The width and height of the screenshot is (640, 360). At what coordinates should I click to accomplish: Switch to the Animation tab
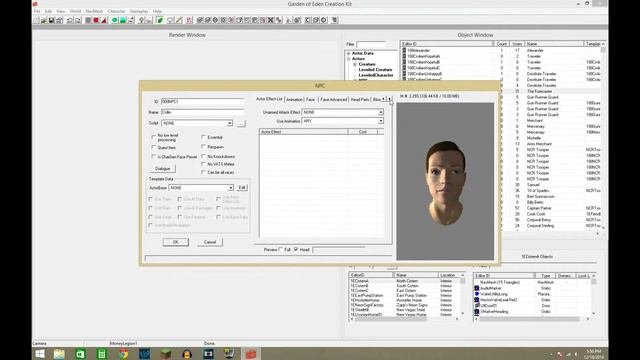294,100
